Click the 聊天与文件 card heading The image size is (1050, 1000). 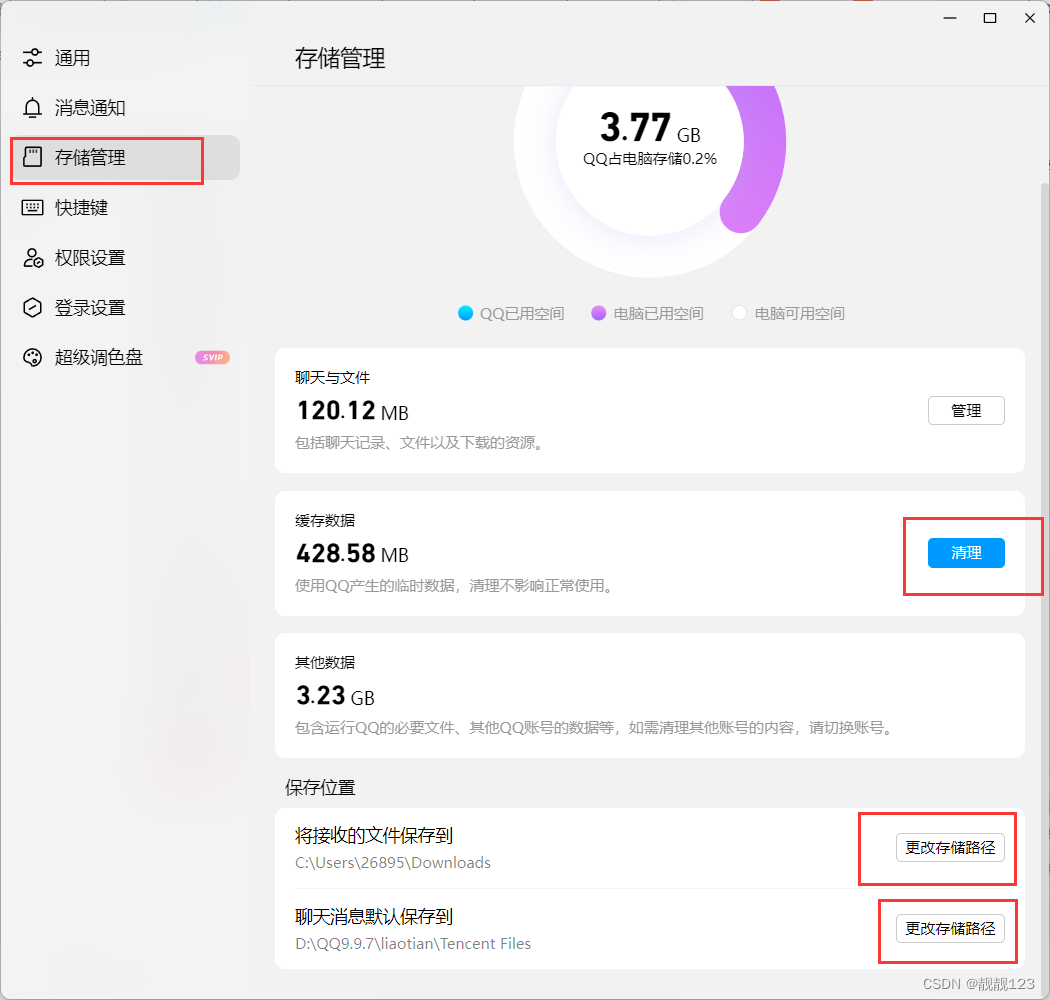pyautogui.click(x=332, y=378)
